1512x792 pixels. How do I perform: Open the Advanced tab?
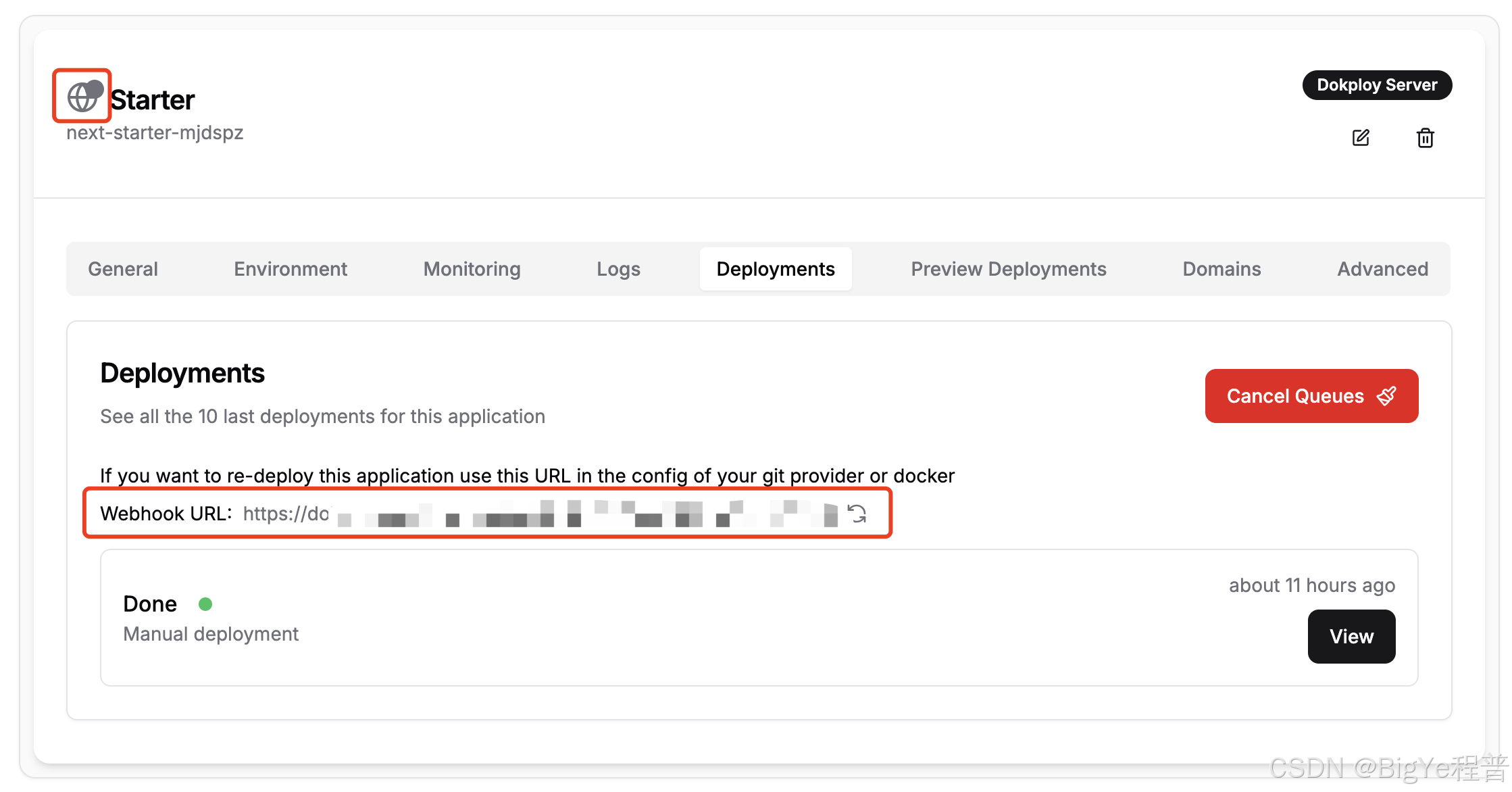click(1382, 269)
